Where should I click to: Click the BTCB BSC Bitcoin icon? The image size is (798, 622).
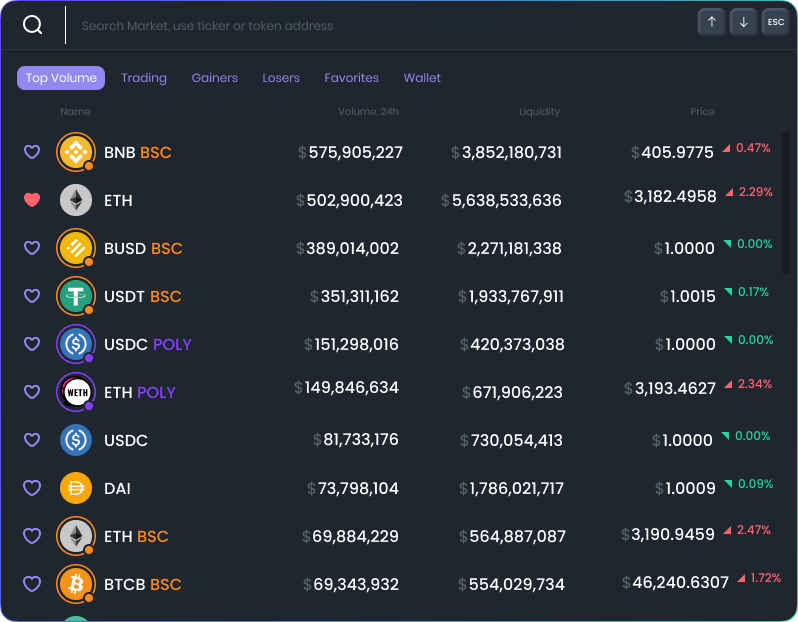click(75, 584)
